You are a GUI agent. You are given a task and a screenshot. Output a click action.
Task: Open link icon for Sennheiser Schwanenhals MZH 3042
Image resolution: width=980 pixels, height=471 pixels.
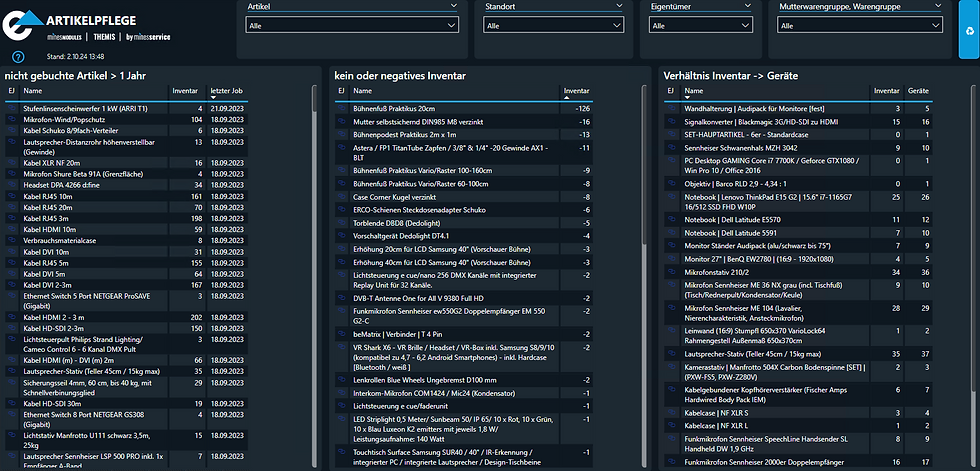[x=672, y=147]
